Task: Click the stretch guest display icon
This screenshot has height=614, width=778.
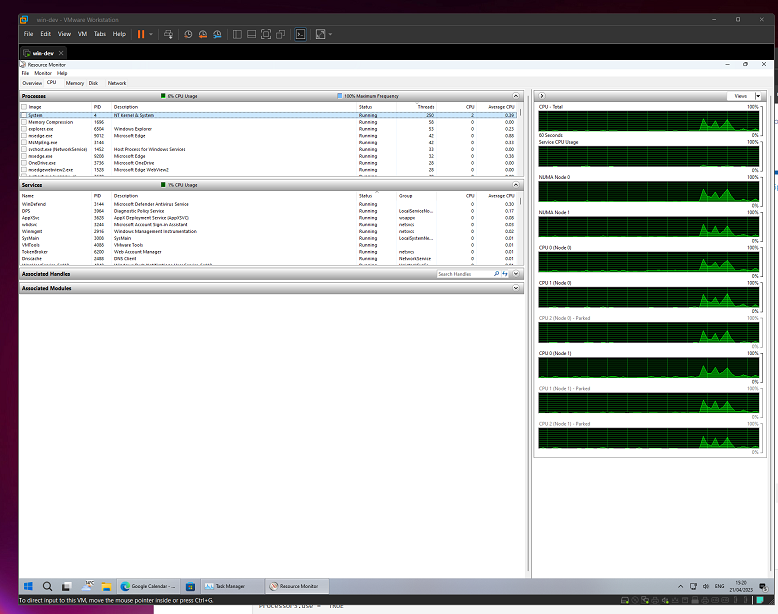Action: pos(321,34)
